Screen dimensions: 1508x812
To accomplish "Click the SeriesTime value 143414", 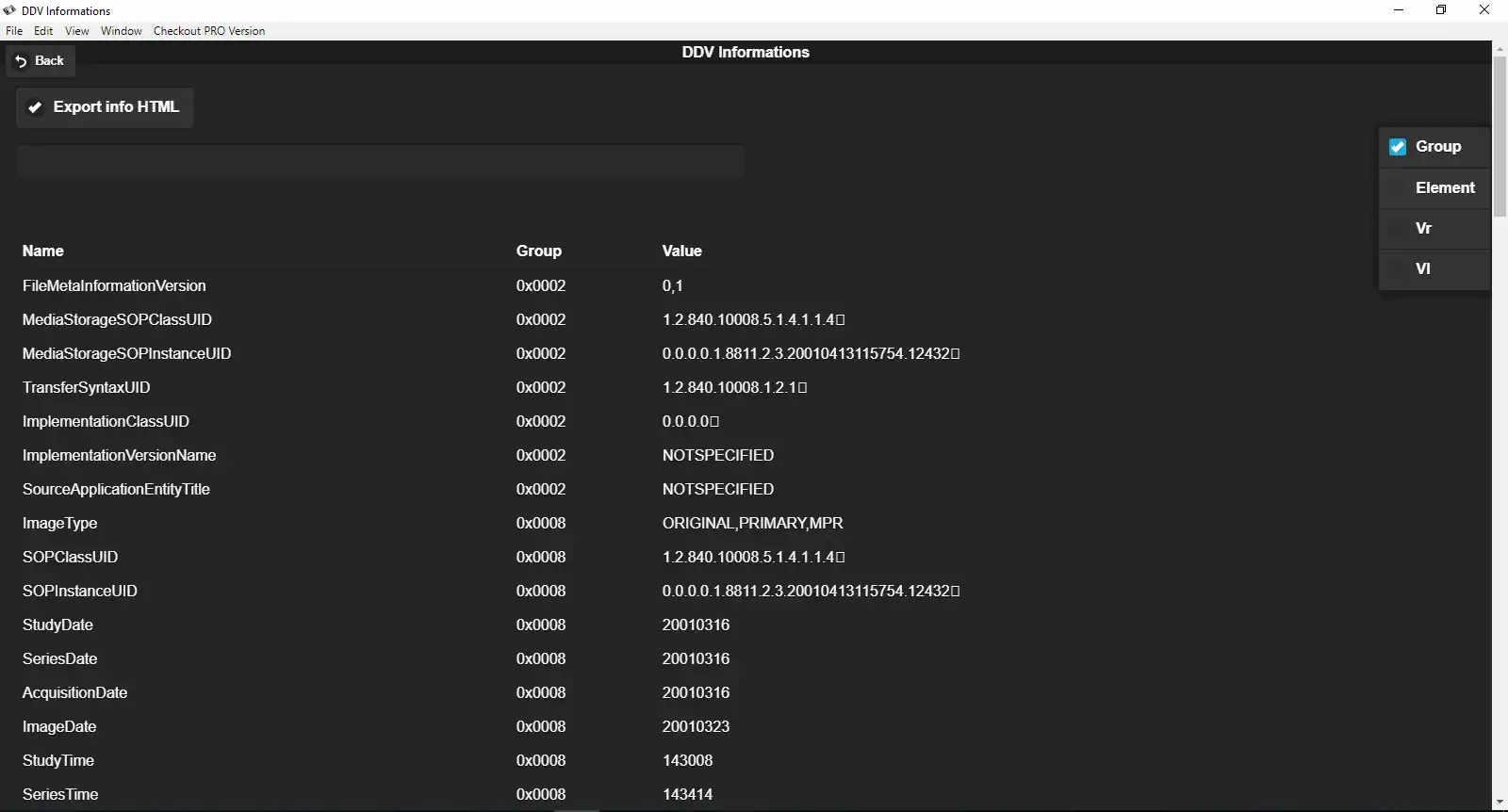I will coord(688,794).
